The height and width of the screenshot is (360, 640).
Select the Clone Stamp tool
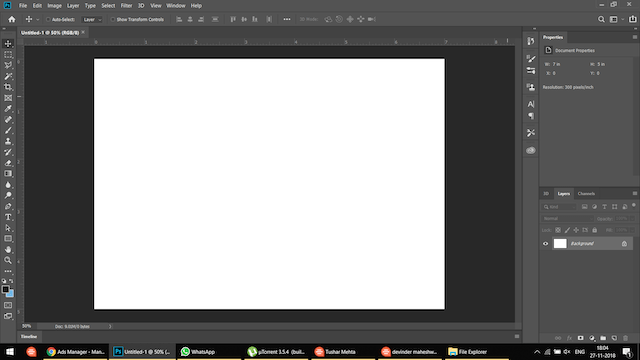coord(8,141)
